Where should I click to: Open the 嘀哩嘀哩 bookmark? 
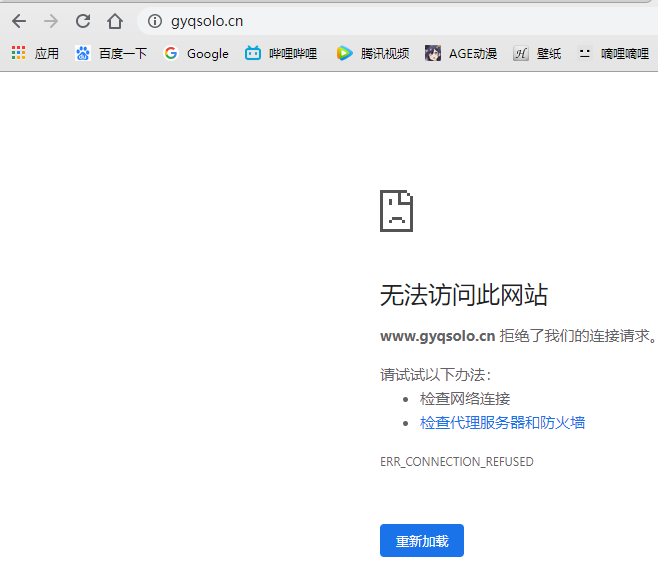point(614,53)
